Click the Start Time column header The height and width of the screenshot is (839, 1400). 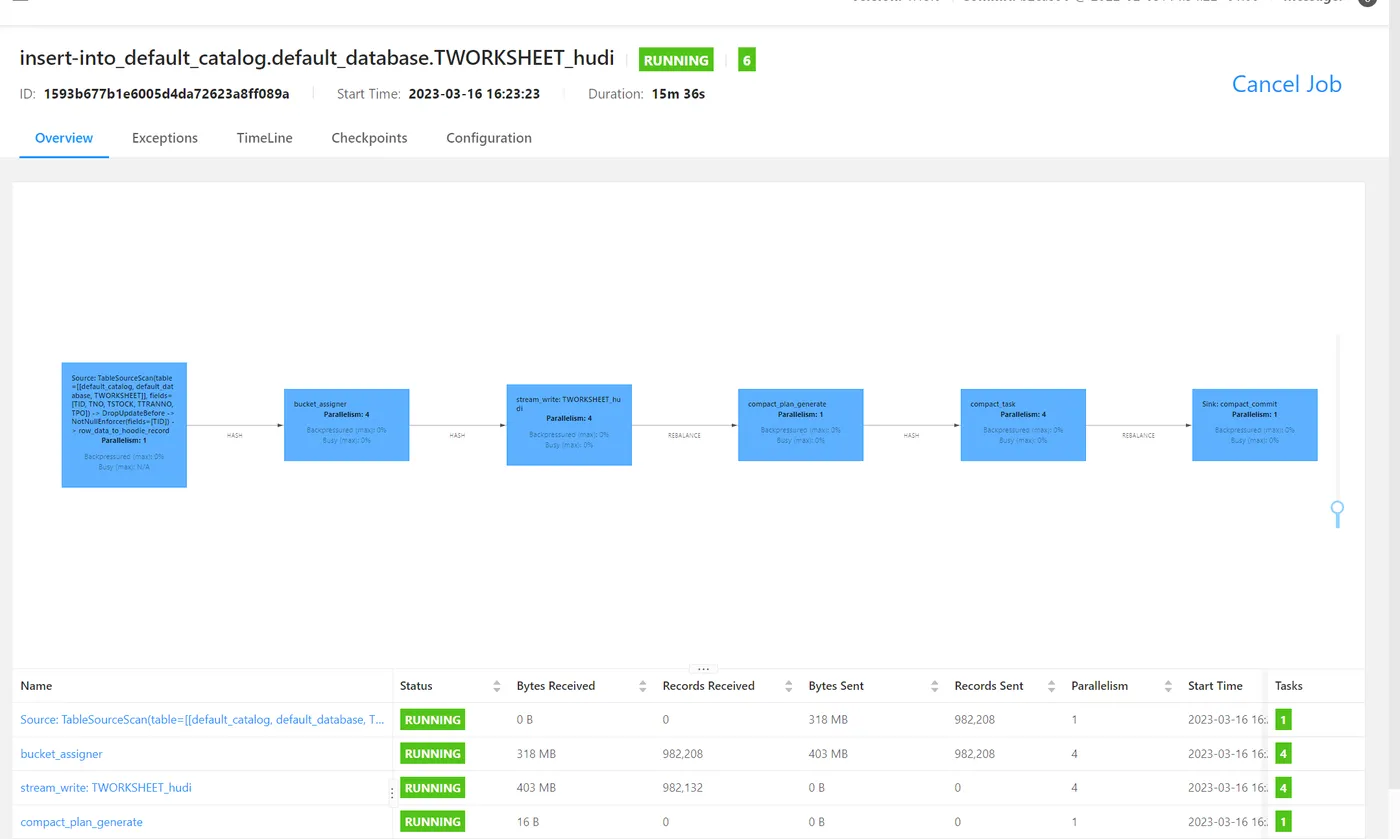(x=1215, y=686)
